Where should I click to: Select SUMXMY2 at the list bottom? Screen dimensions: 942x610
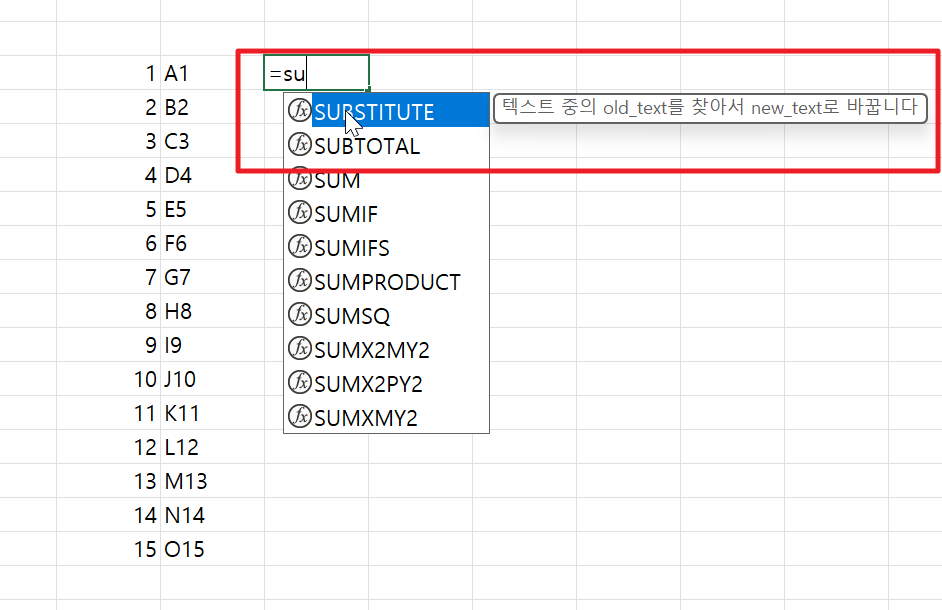pyautogui.click(x=386, y=417)
